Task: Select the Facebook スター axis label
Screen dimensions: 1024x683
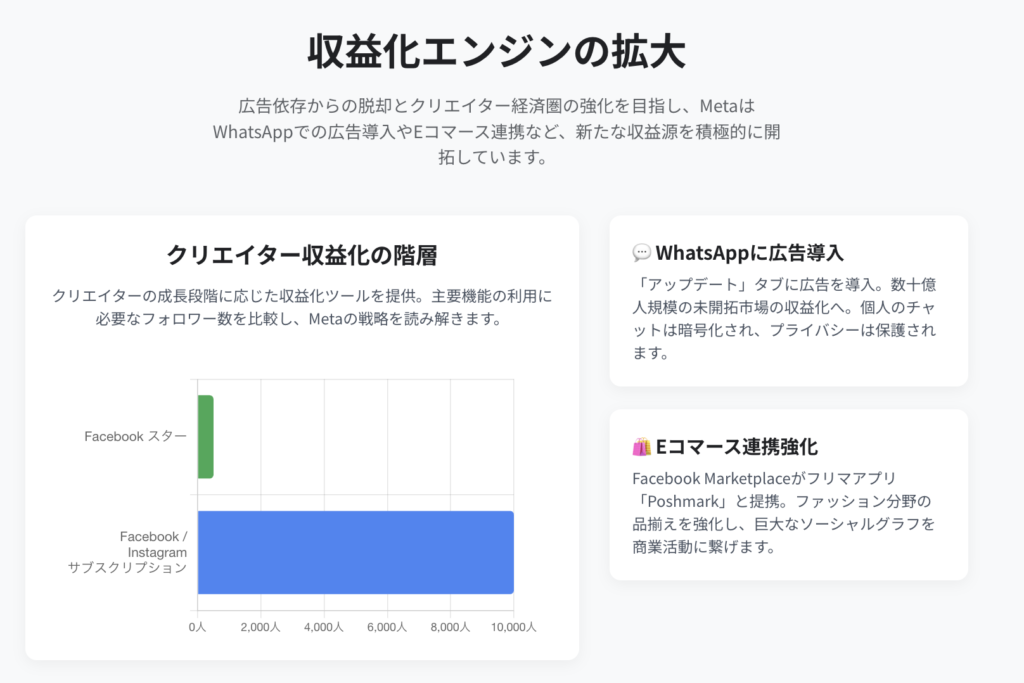Action: pos(136,436)
